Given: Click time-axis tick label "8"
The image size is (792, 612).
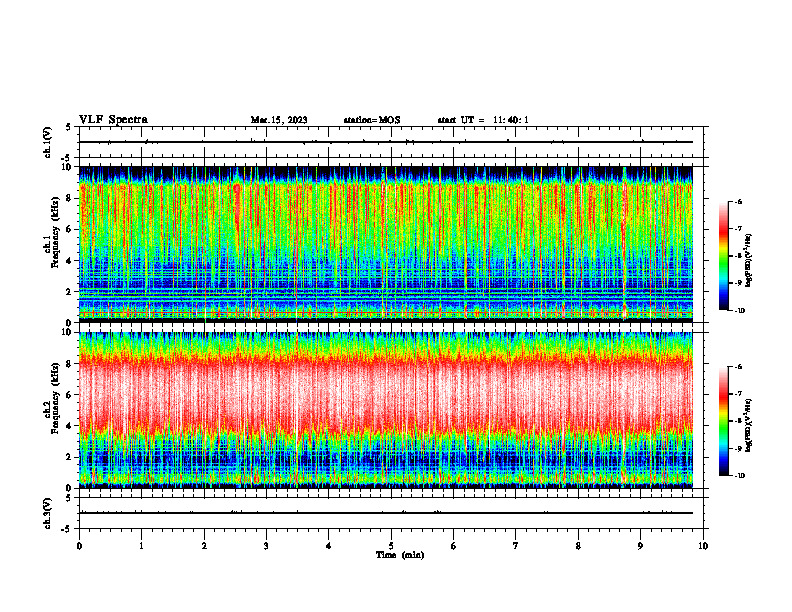Looking at the screenshot, I should click(578, 546).
